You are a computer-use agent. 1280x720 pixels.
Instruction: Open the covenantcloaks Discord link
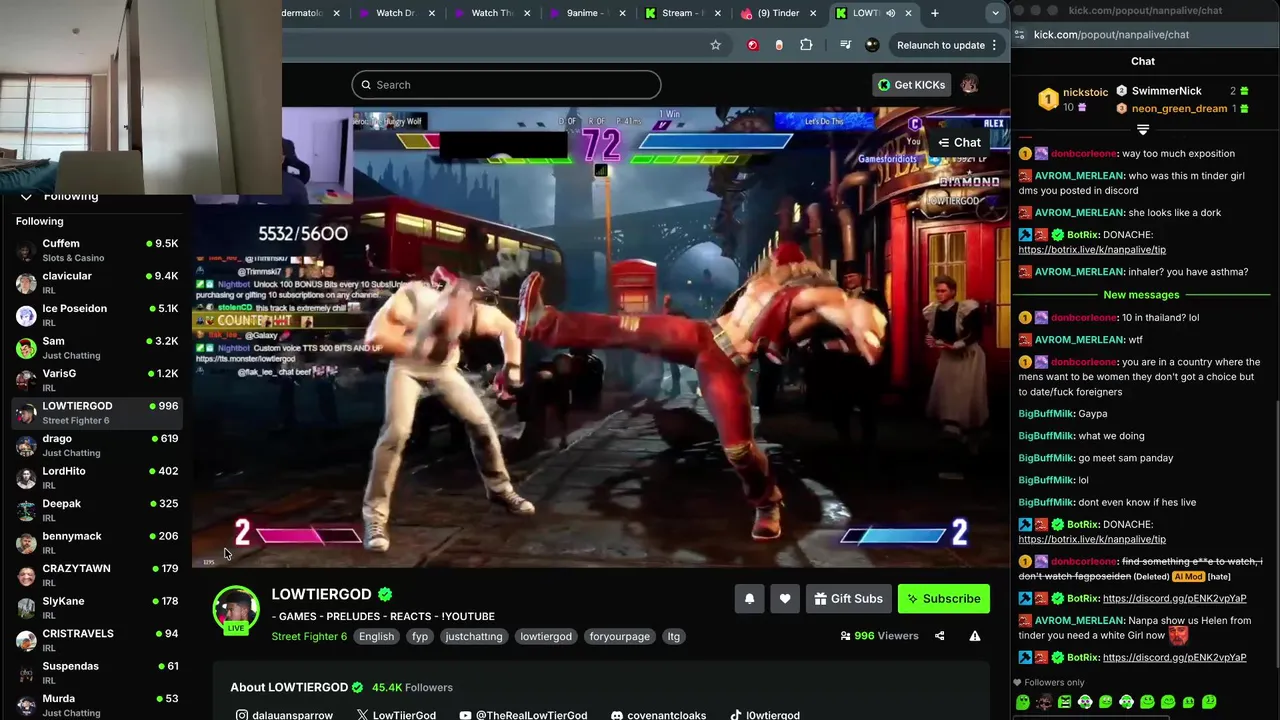[658, 715]
